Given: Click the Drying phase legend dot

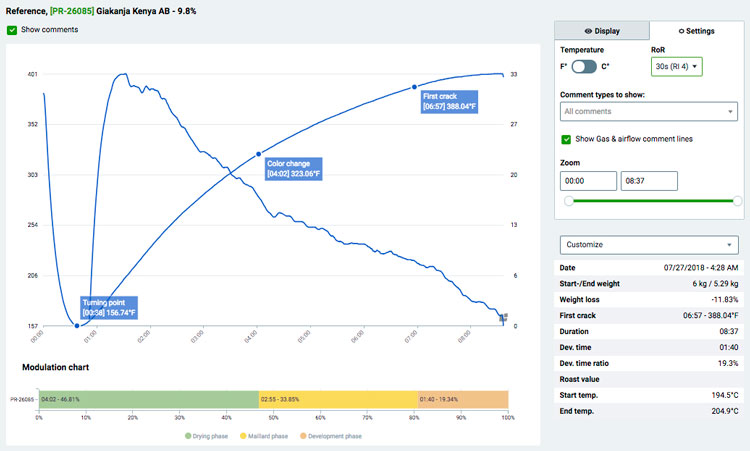Looking at the screenshot, I should coord(188,436).
